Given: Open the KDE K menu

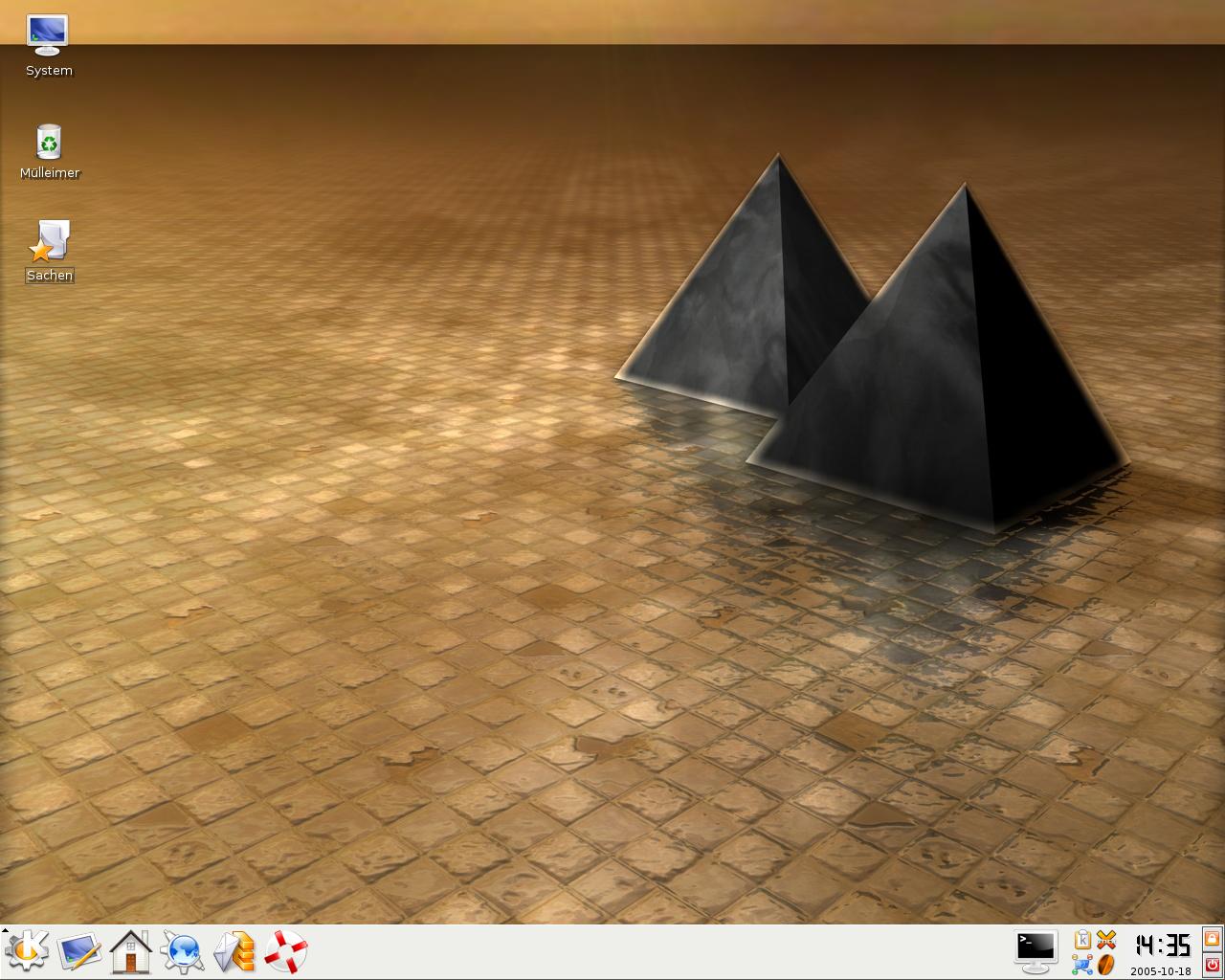Looking at the screenshot, I should 26,951.
